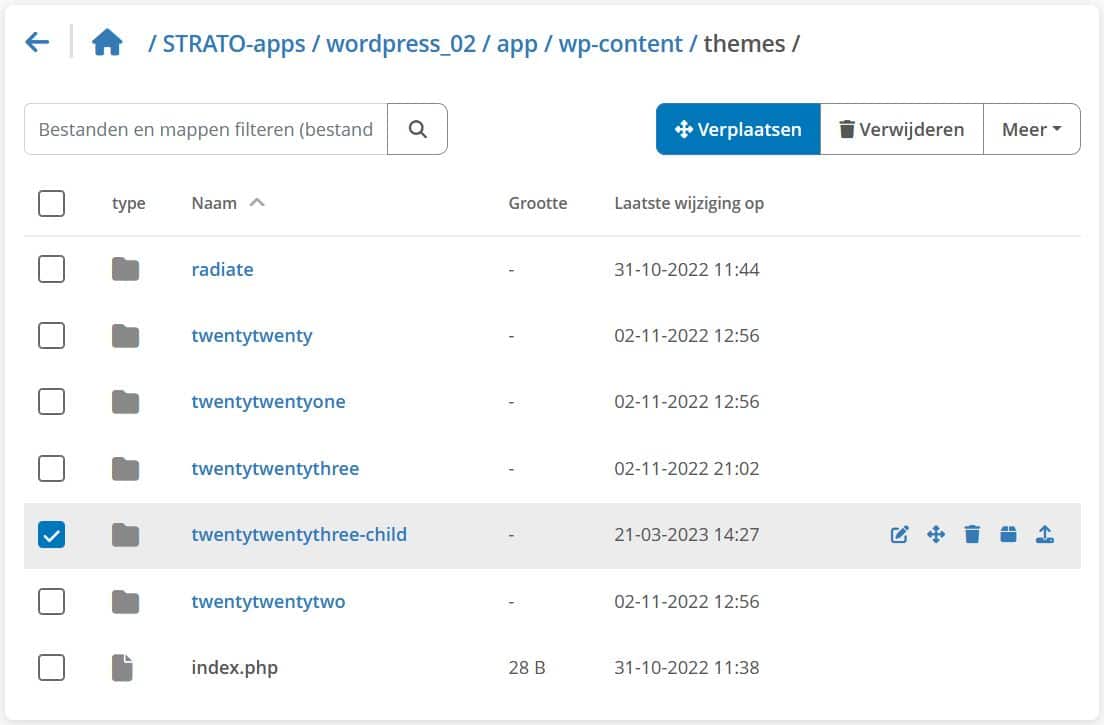The width and height of the screenshot is (1104, 725).
Task: Click the extract icon on the twentytwentythree-child row
Action: 1045,534
